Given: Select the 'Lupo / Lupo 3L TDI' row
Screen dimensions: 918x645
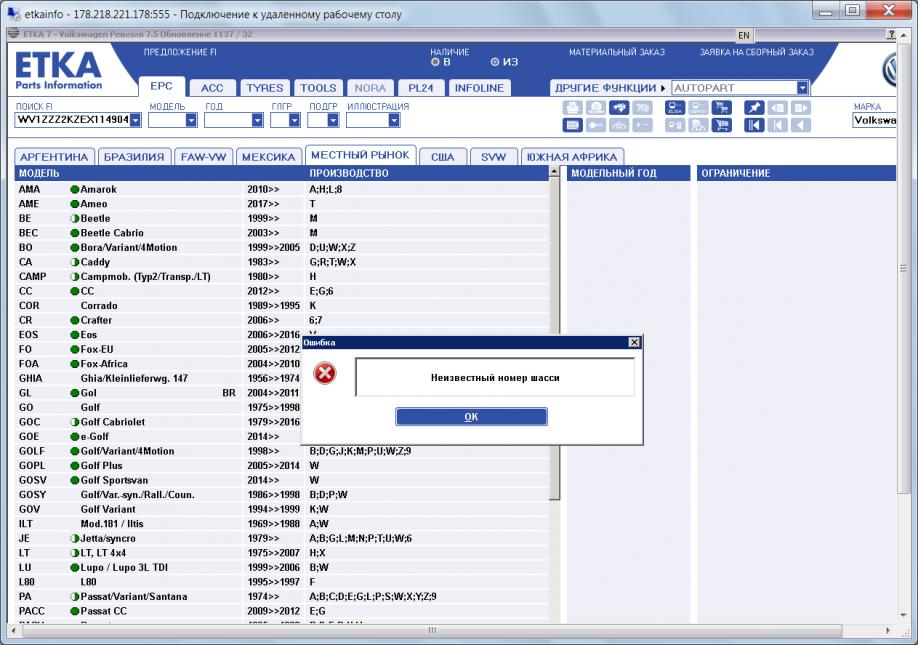Looking at the screenshot, I should coord(282,567).
